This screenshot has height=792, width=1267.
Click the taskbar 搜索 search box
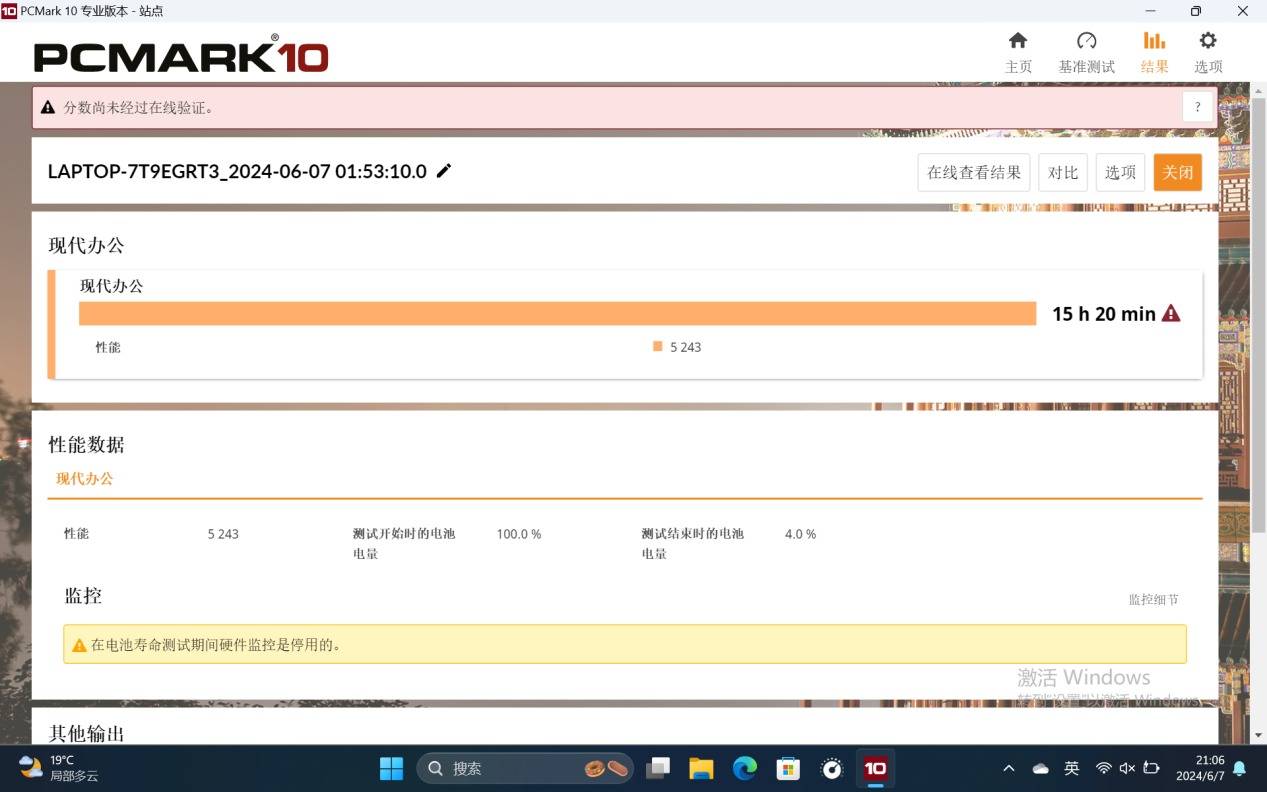point(525,768)
